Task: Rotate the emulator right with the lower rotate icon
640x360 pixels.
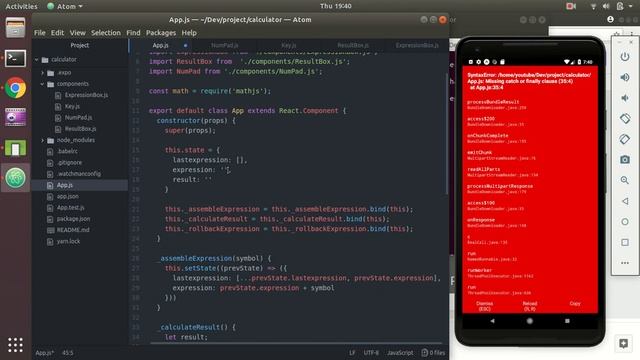Action: click(624, 139)
